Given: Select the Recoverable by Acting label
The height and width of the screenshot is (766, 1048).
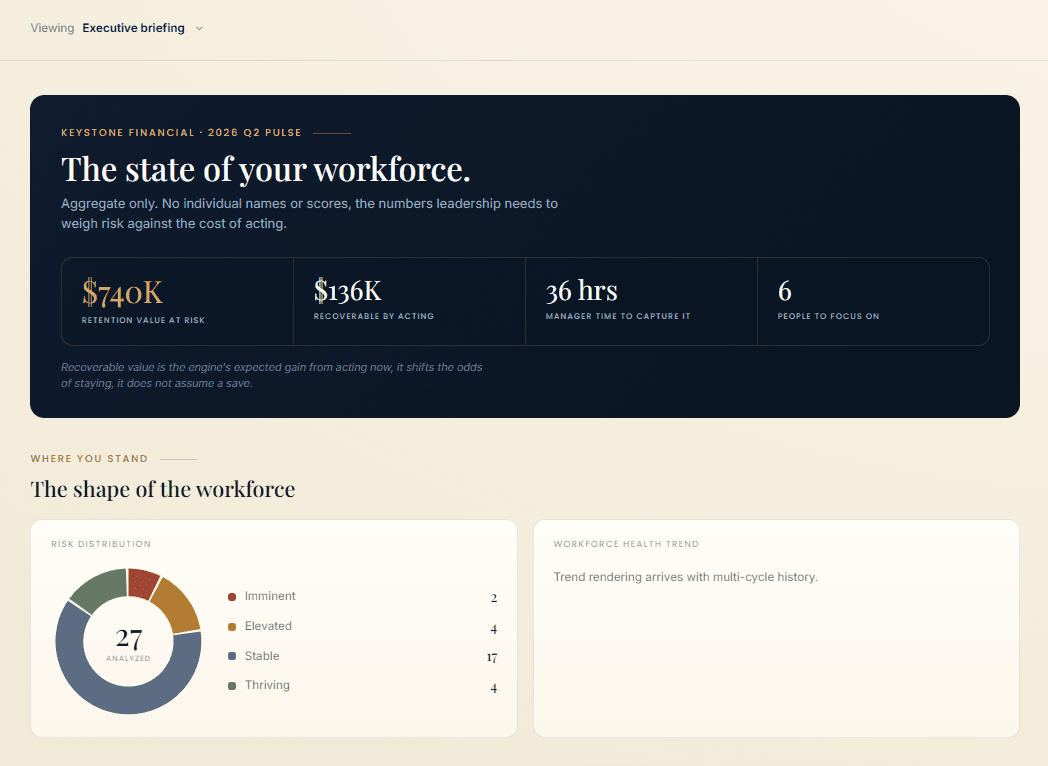Looking at the screenshot, I should click(374, 316).
